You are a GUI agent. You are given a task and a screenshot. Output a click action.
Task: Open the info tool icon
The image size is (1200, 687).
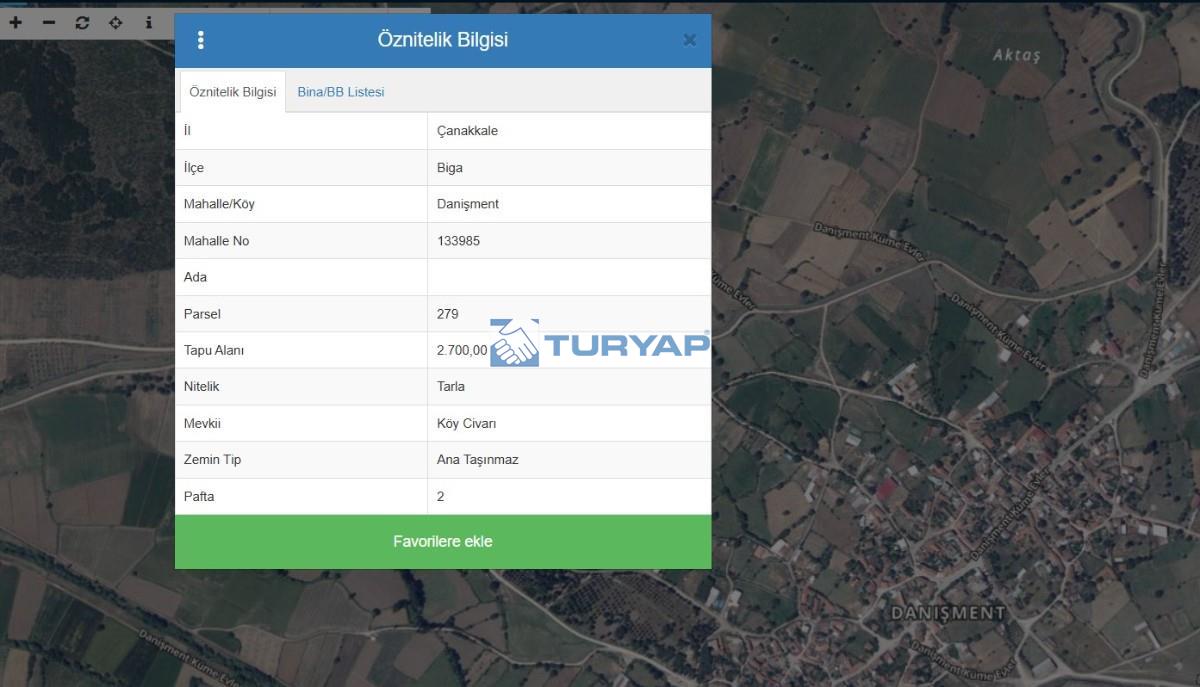click(149, 22)
